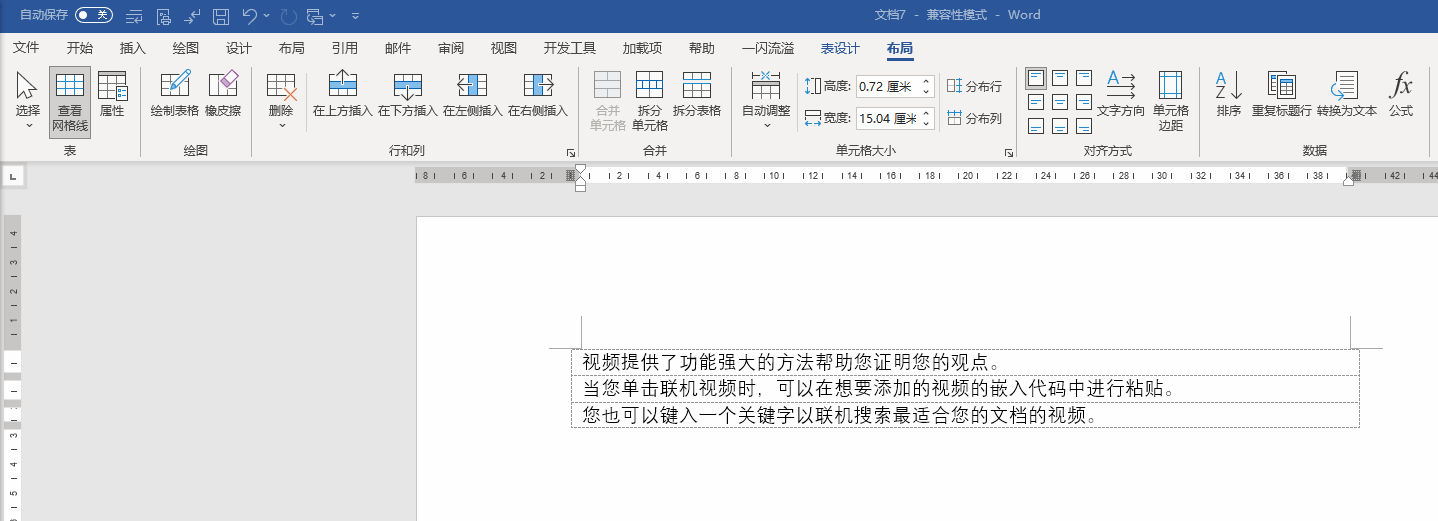Select align middle-right cell alignment

[1084, 102]
